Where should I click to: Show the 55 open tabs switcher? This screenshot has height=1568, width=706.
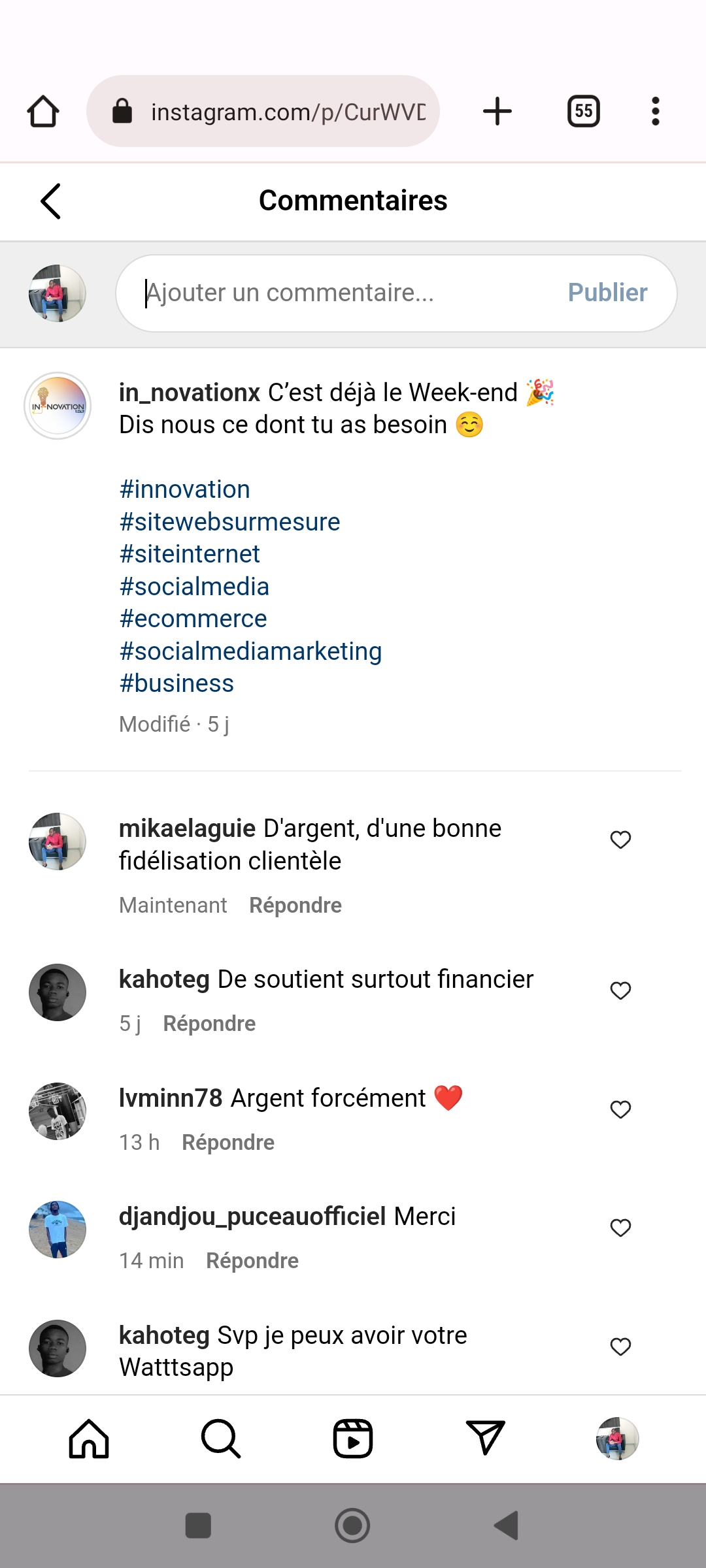coord(584,111)
